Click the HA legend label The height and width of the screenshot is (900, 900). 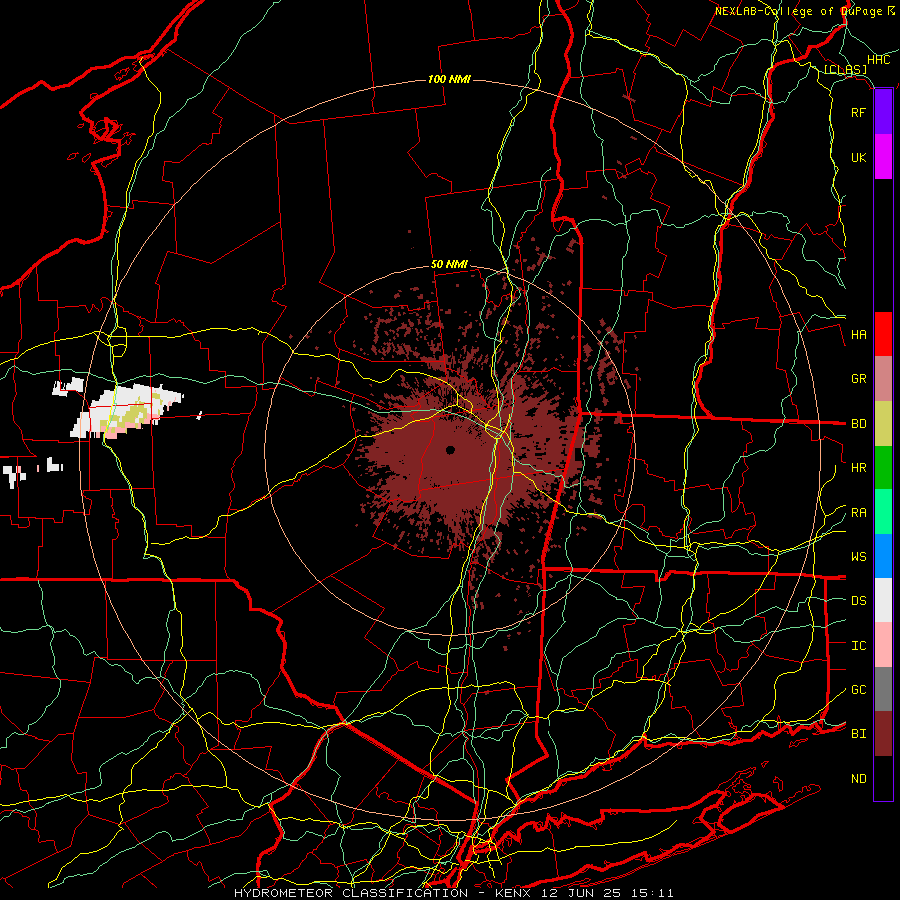coord(858,335)
